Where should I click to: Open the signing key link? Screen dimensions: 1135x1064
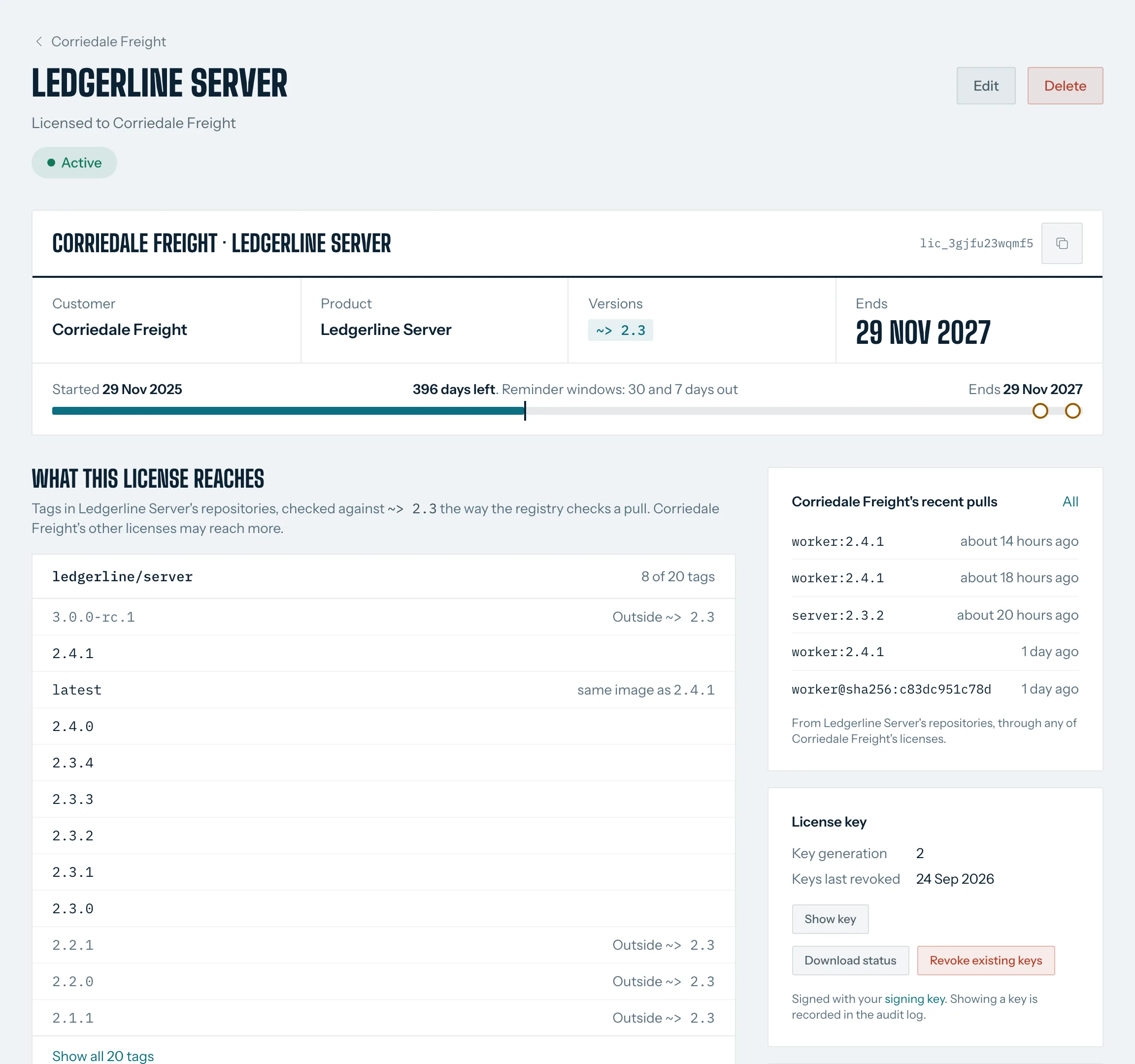coord(915,999)
